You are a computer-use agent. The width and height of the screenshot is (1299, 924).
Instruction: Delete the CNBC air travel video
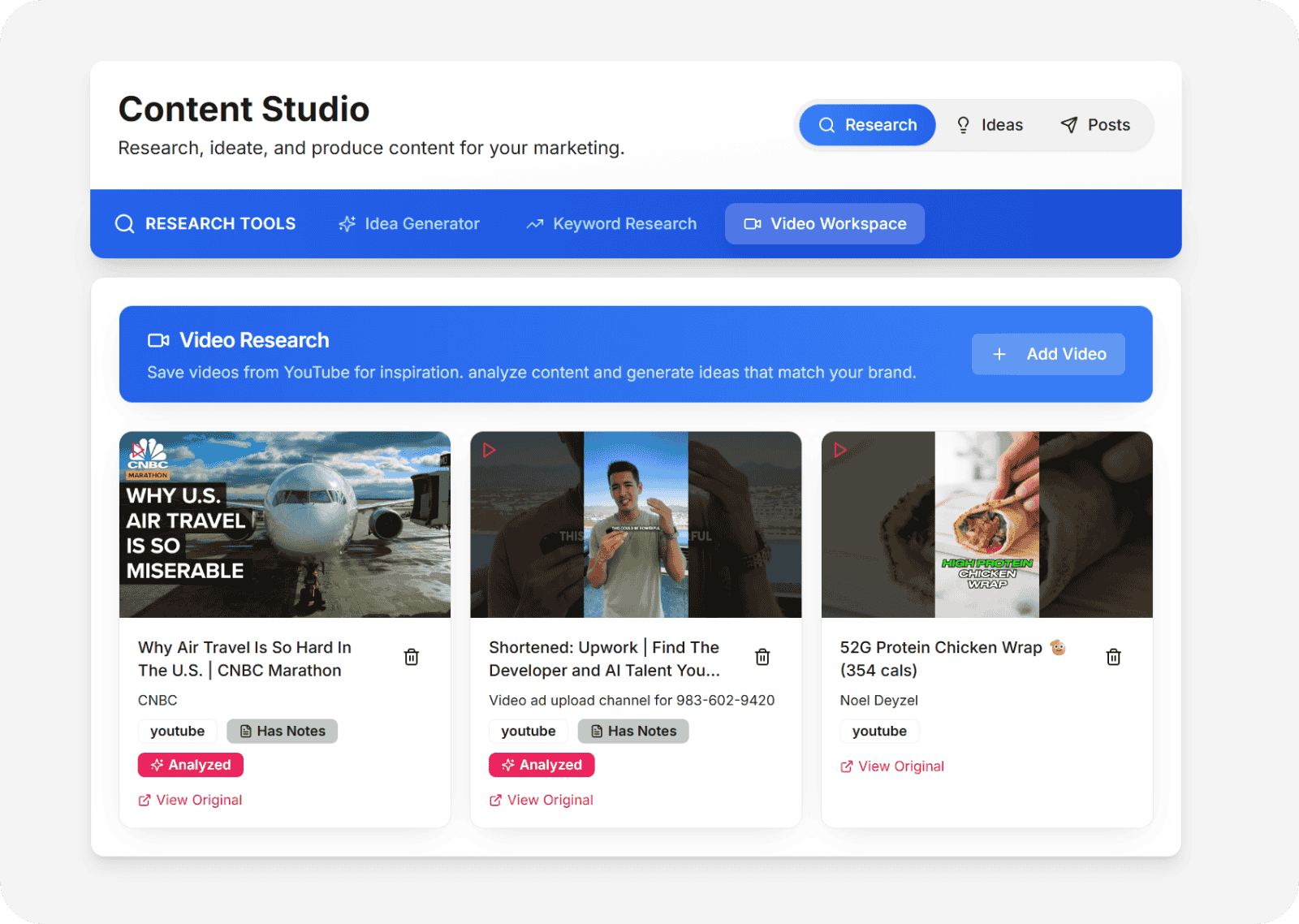click(x=412, y=657)
